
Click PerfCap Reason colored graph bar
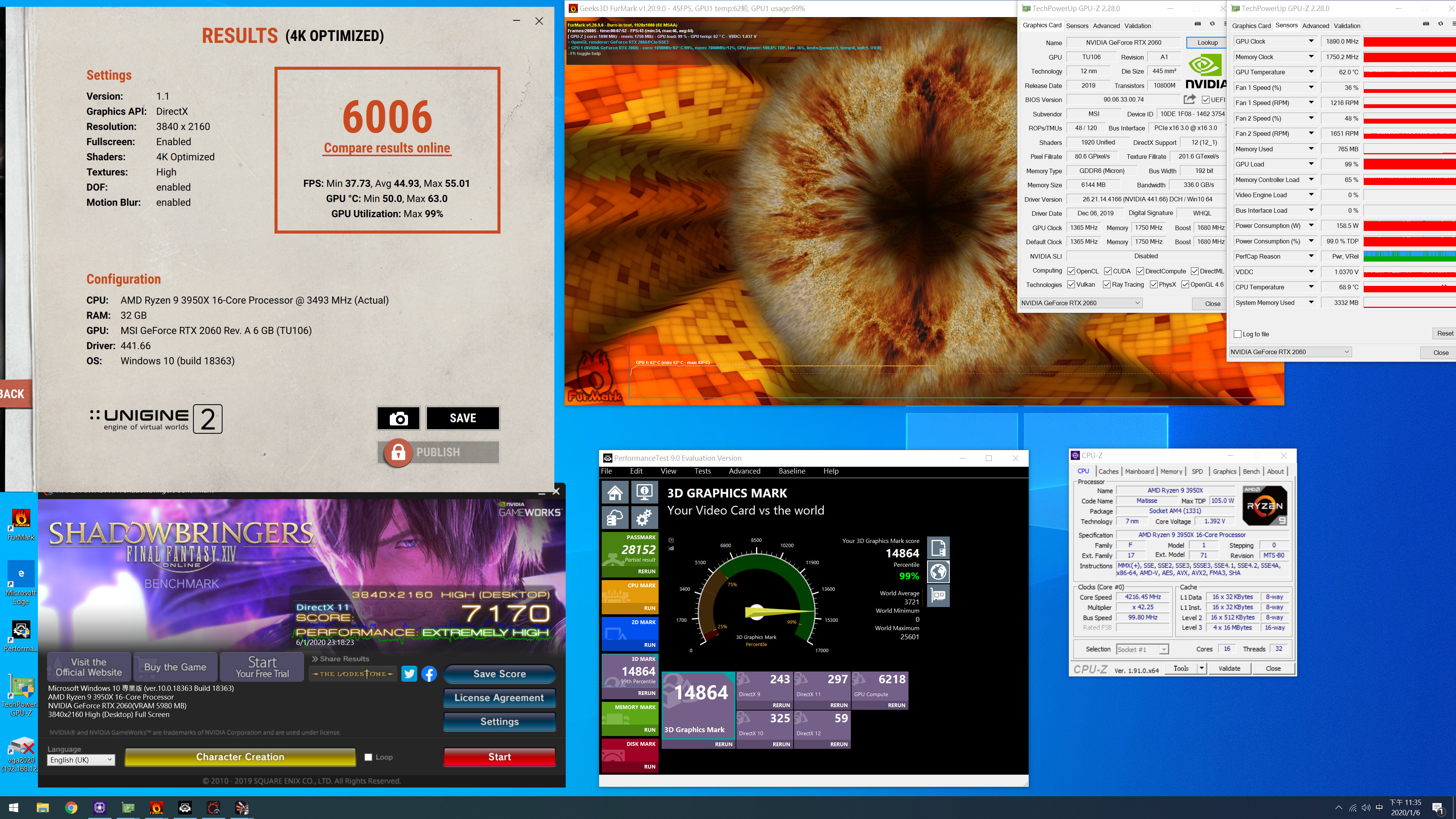click(1410, 256)
